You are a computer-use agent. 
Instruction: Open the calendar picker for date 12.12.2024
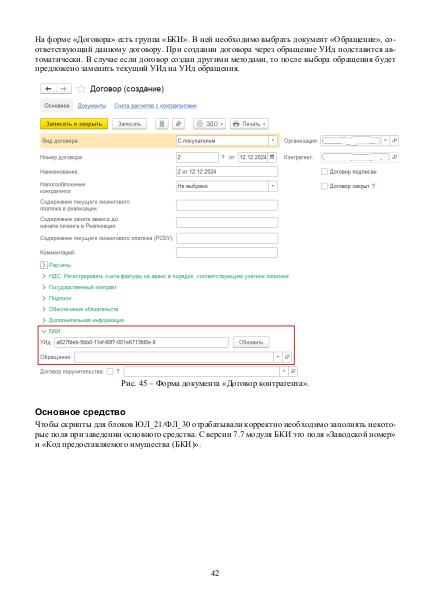(272, 157)
